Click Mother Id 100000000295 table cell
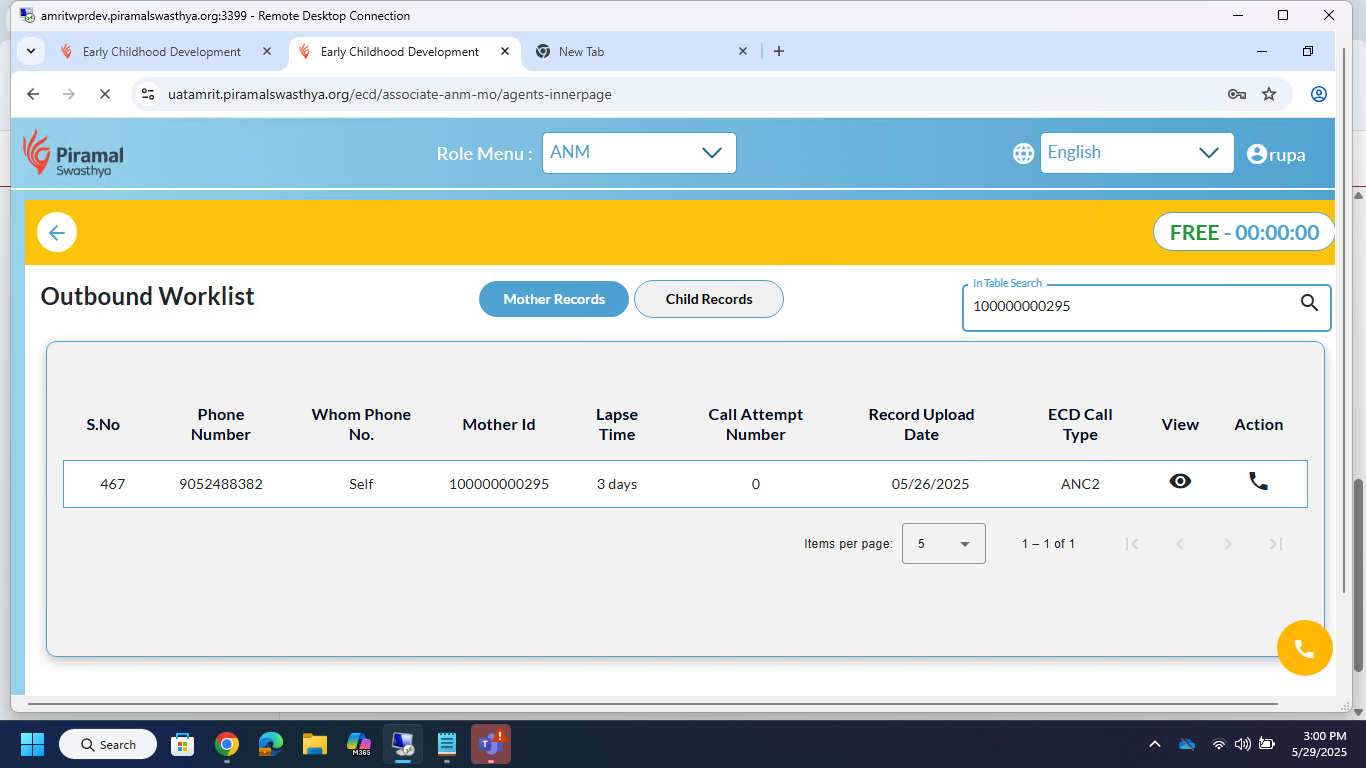Image resolution: width=1366 pixels, height=768 pixels. click(499, 484)
